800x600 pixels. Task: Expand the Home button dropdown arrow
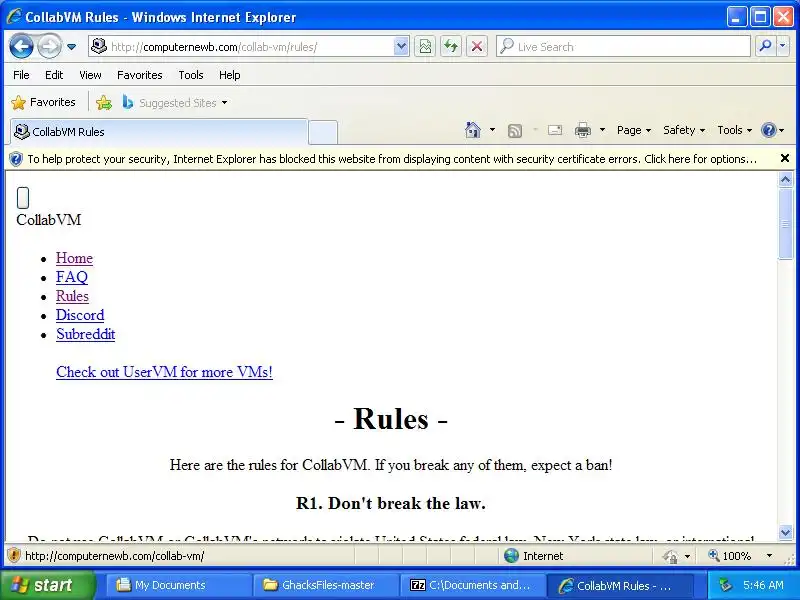click(492, 130)
